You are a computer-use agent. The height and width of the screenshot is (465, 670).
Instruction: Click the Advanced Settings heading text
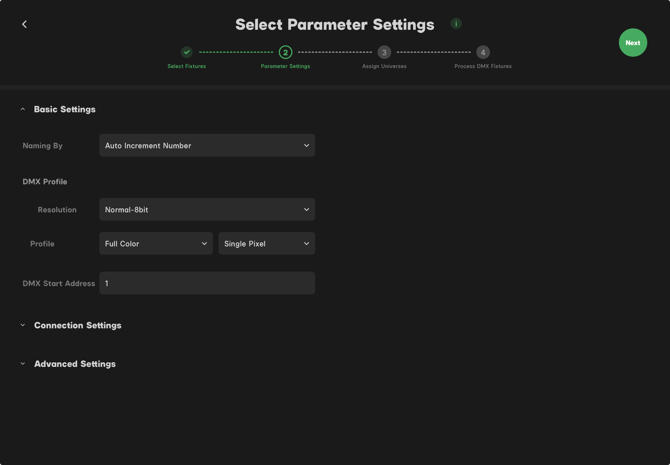[75, 364]
